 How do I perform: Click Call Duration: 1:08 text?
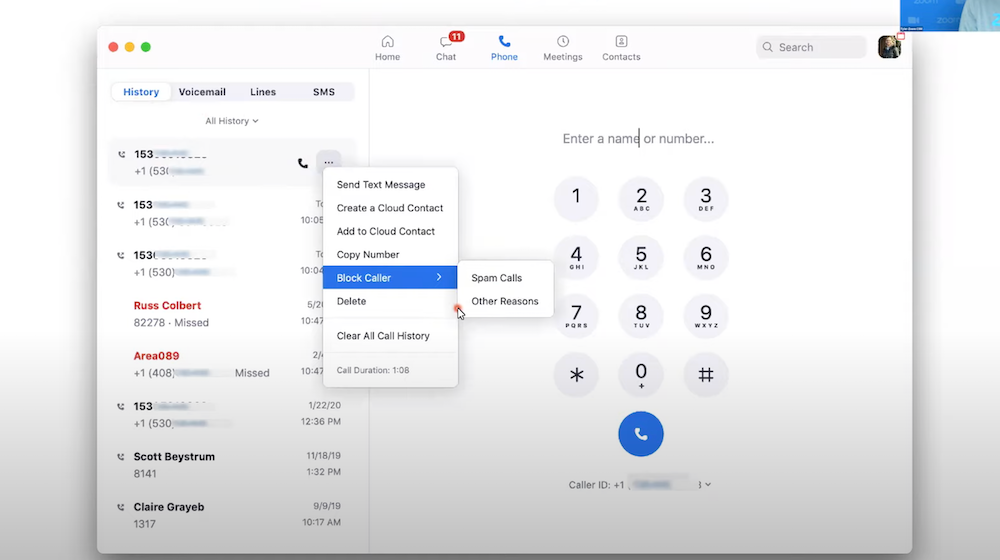373,370
